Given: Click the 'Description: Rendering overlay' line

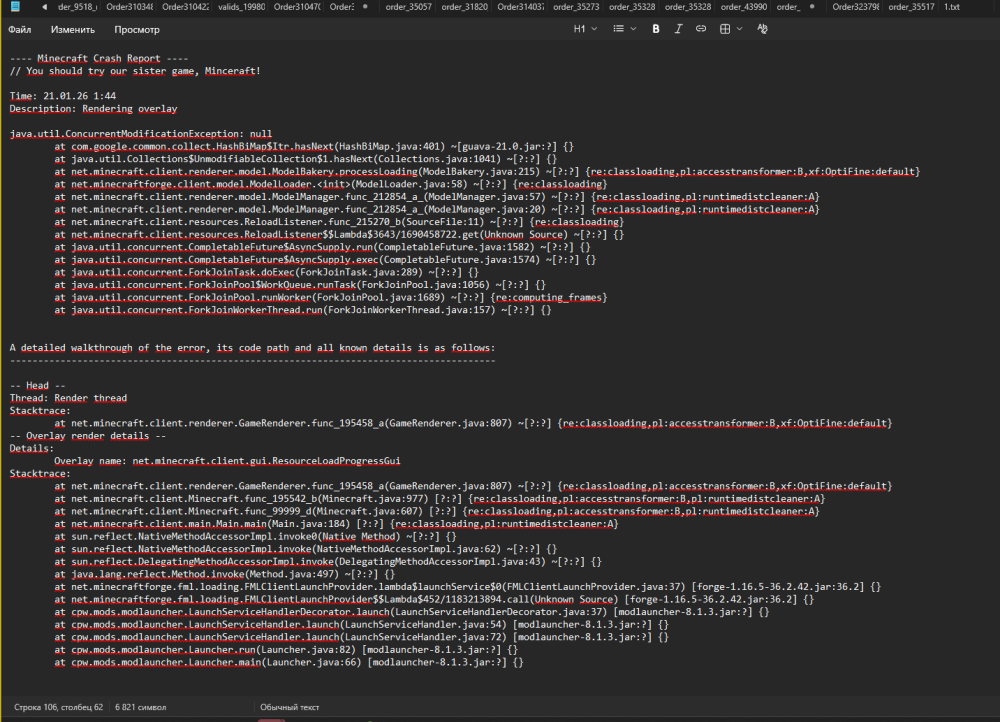Looking at the screenshot, I should pyautogui.click(x=93, y=108).
